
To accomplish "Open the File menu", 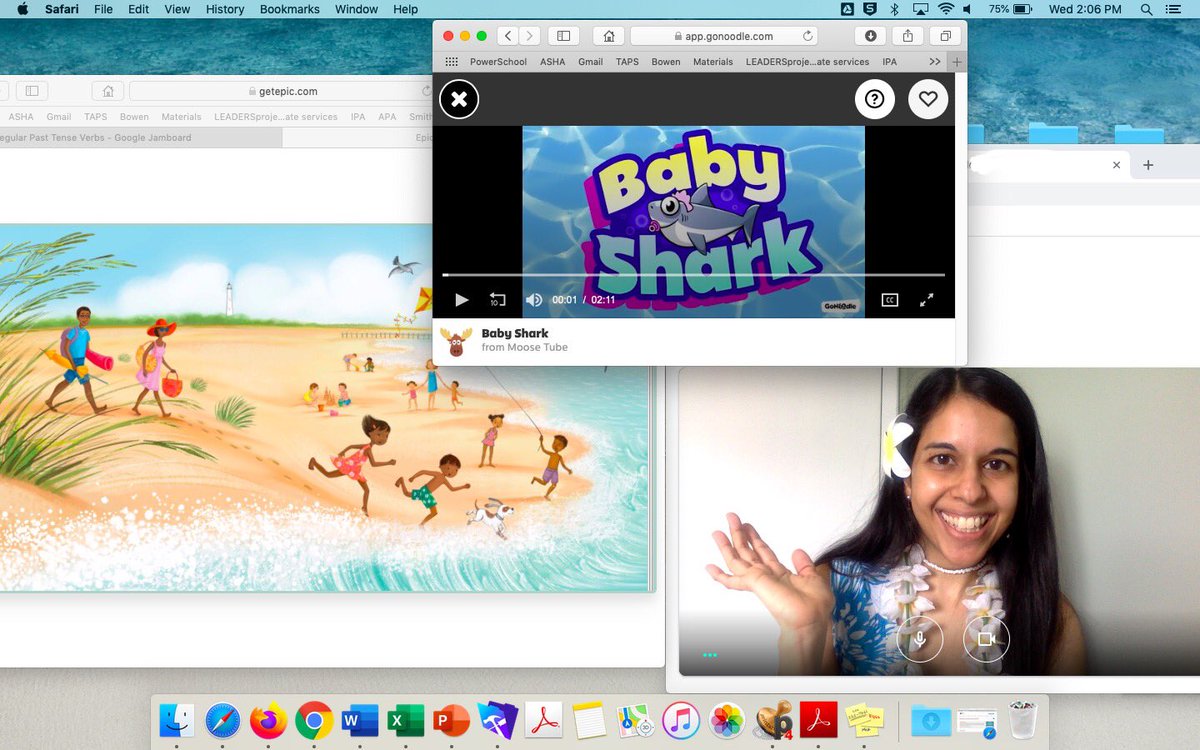I will pos(103,9).
